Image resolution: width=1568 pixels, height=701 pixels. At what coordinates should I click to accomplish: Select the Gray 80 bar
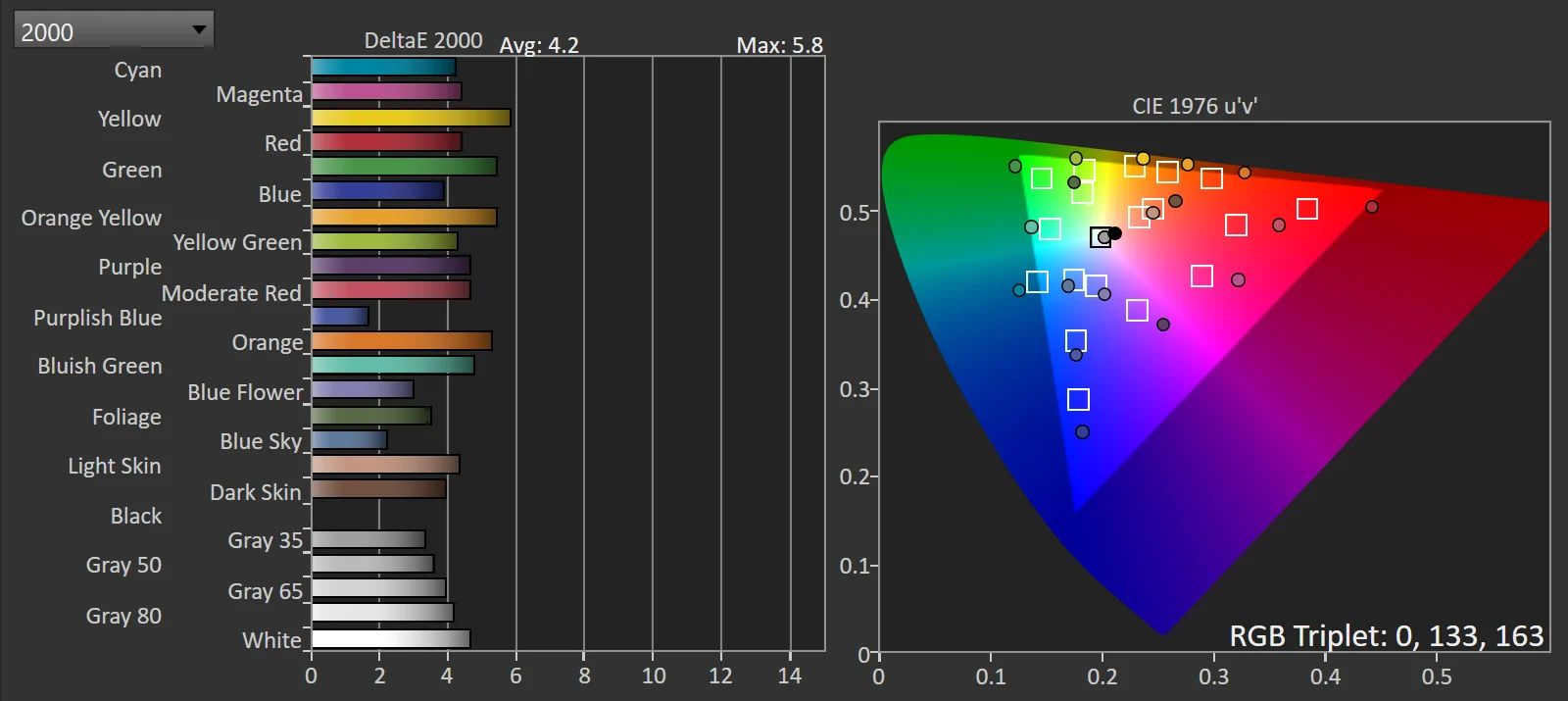pos(382,613)
